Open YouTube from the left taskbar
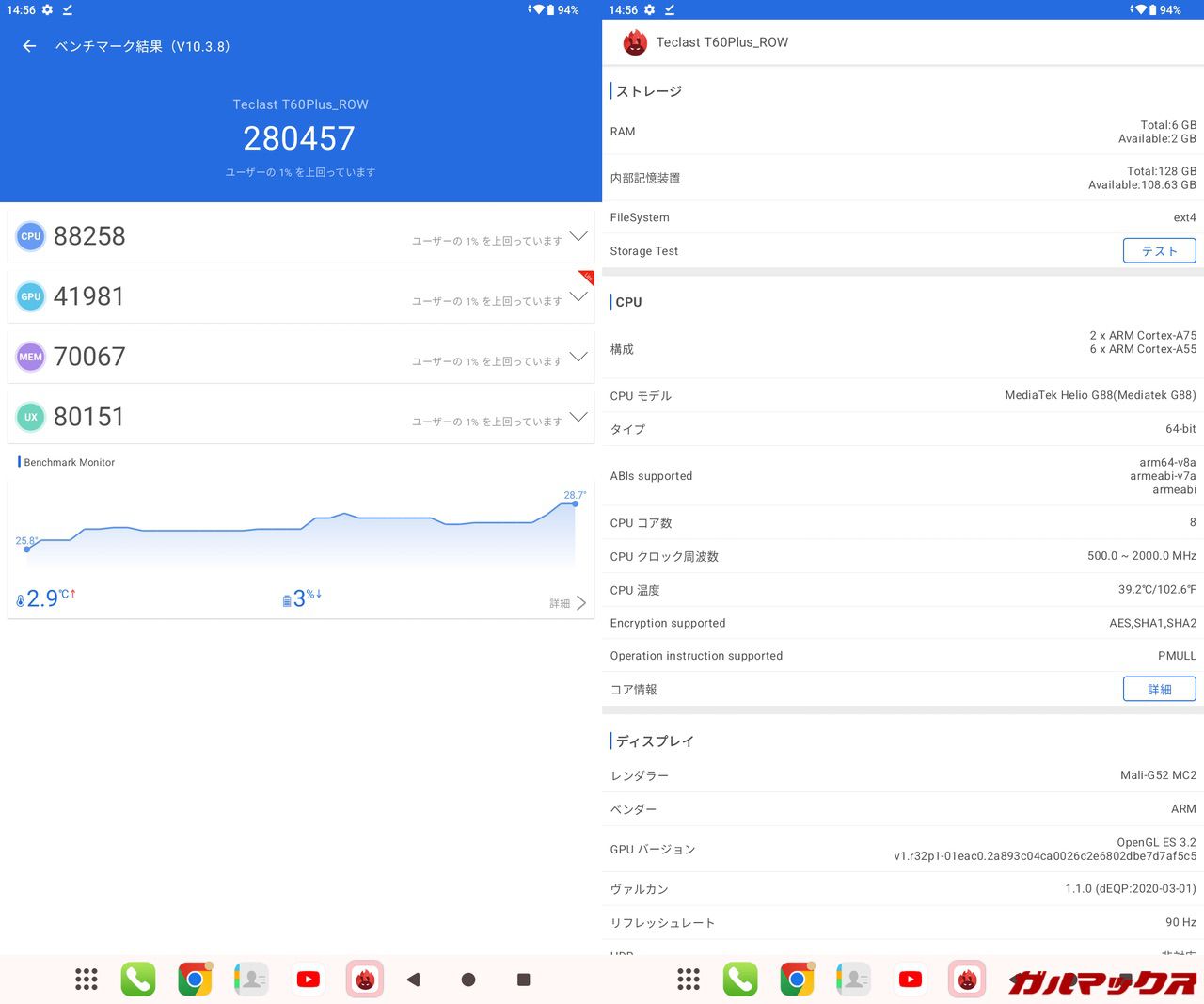The width and height of the screenshot is (1204, 1004). coord(308,980)
